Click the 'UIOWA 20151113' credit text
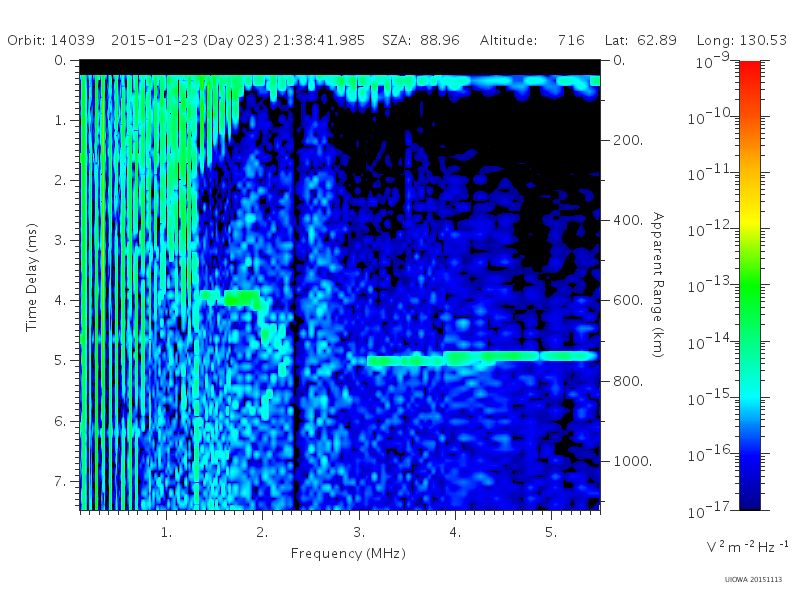This screenshot has width=800, height=600. click(753, 580)
